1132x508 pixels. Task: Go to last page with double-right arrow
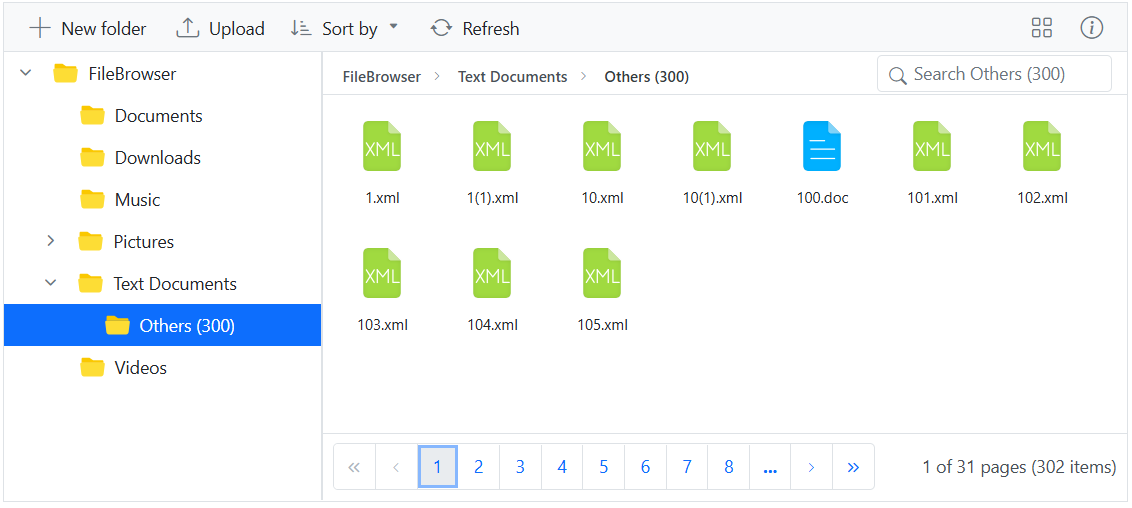[x=853, y=467]
